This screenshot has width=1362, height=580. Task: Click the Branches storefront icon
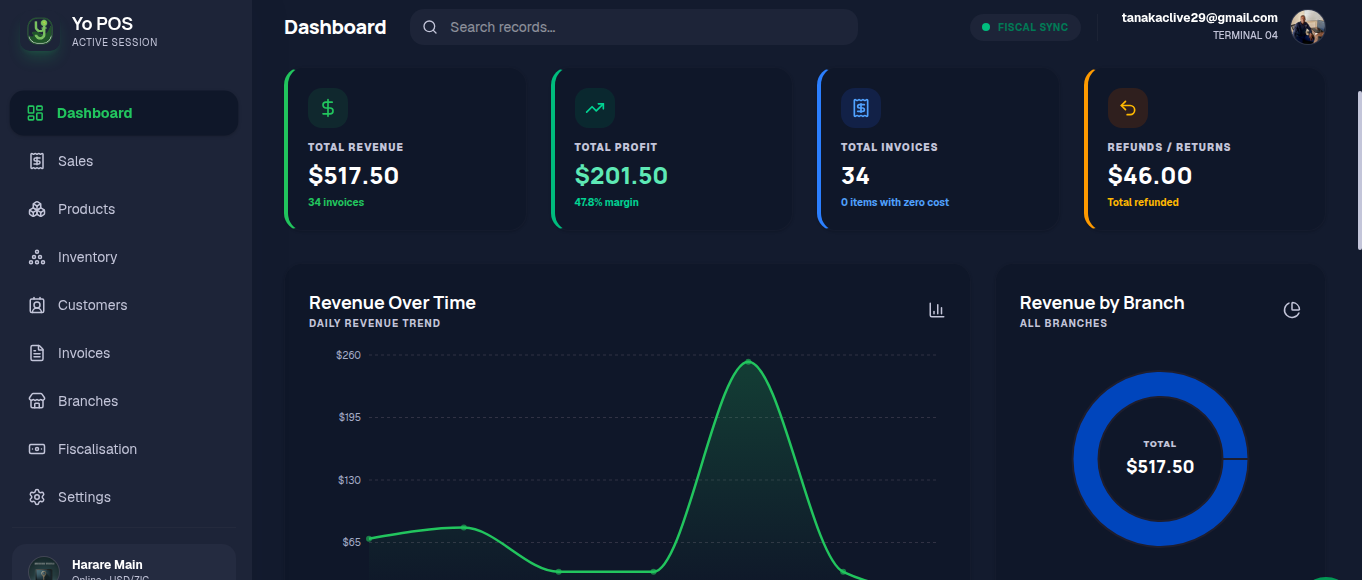pos(37,401)
